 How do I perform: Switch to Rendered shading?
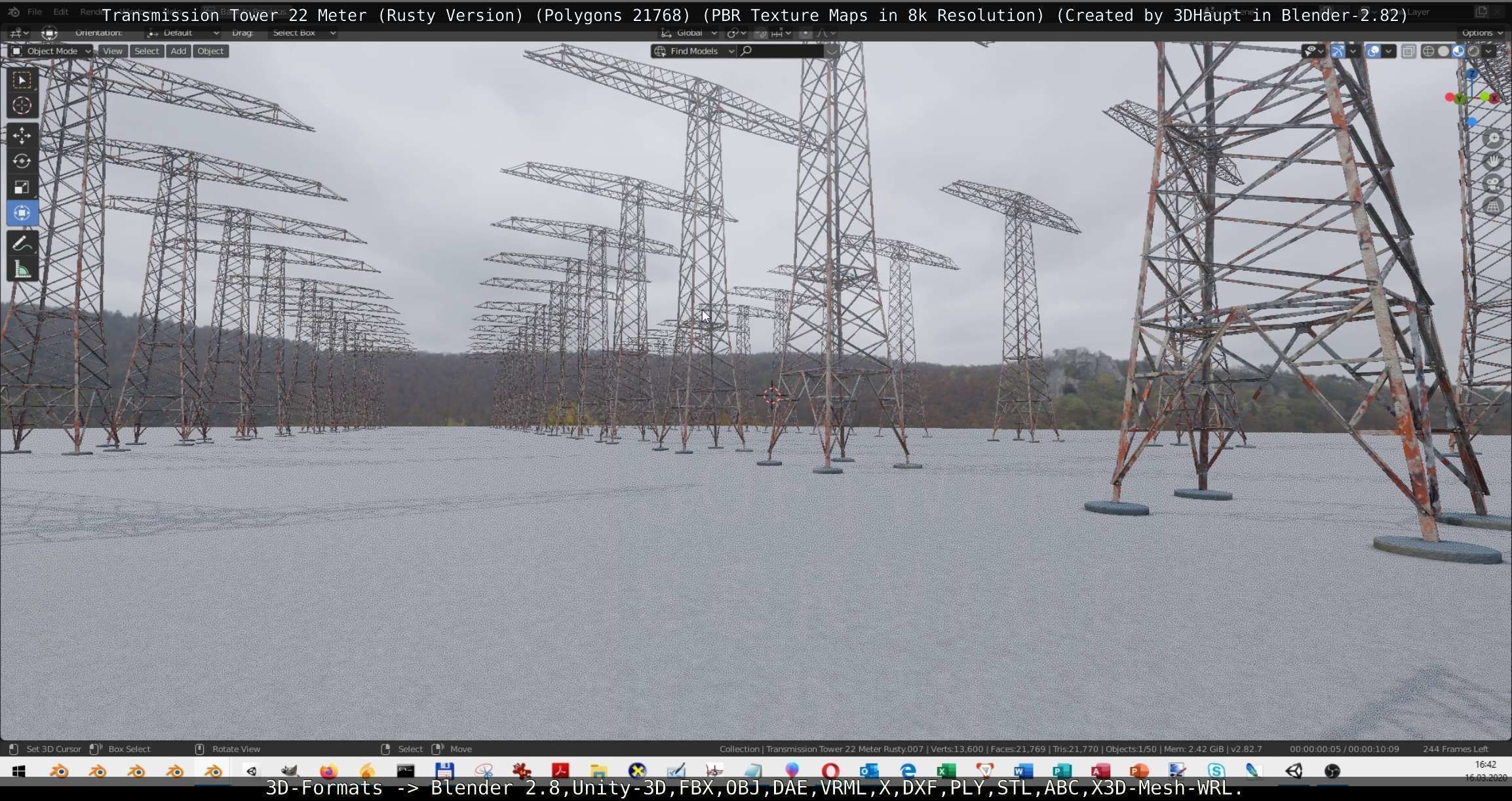(x=1473, y=51)
